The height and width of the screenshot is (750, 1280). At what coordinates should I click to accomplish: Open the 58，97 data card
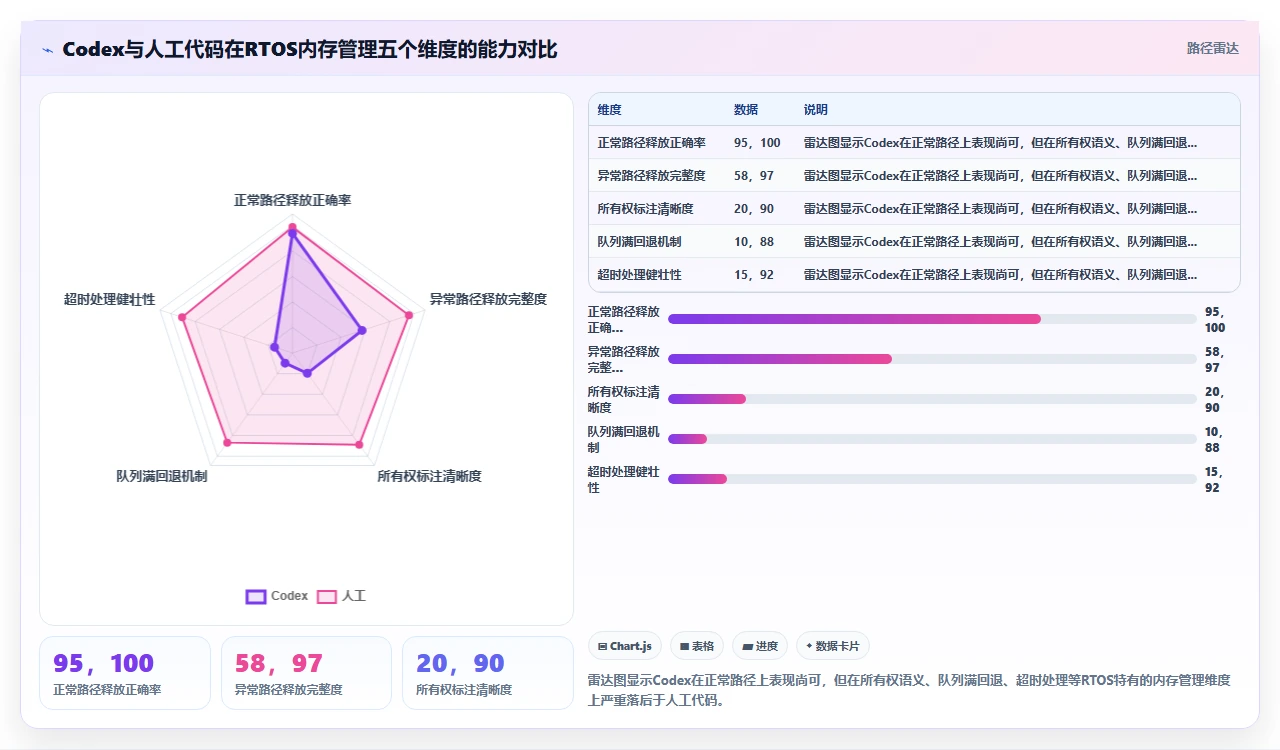(x=306, y=673)
